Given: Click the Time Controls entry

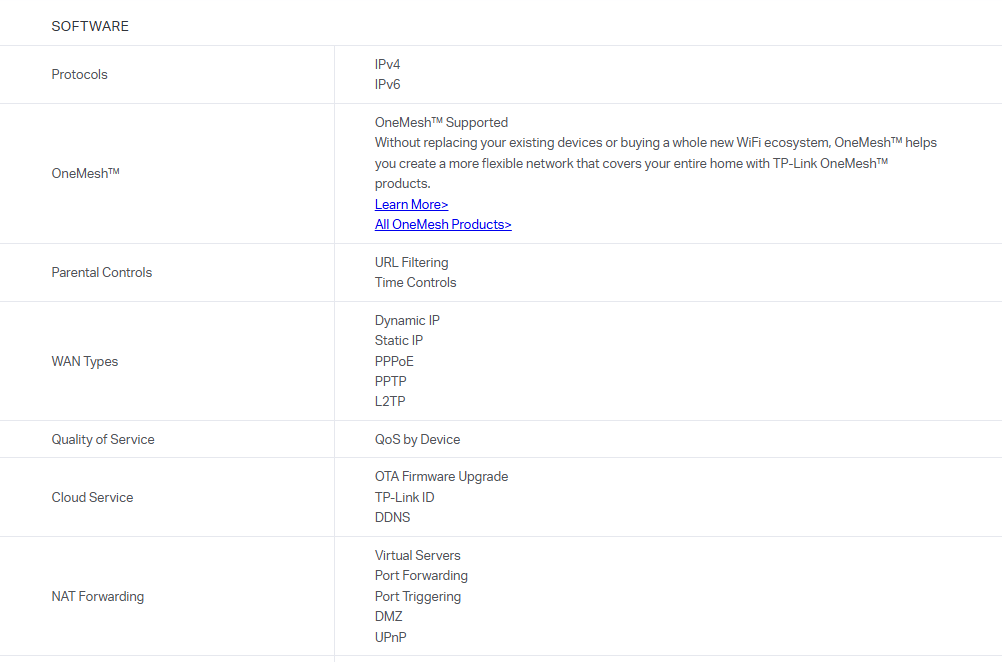Looking at the screenshot, I should [415, 282].
